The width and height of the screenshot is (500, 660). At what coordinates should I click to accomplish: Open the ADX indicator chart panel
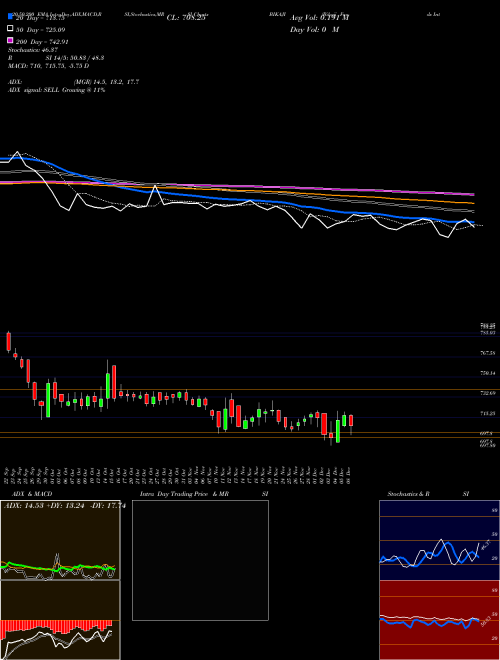[60, 540]
